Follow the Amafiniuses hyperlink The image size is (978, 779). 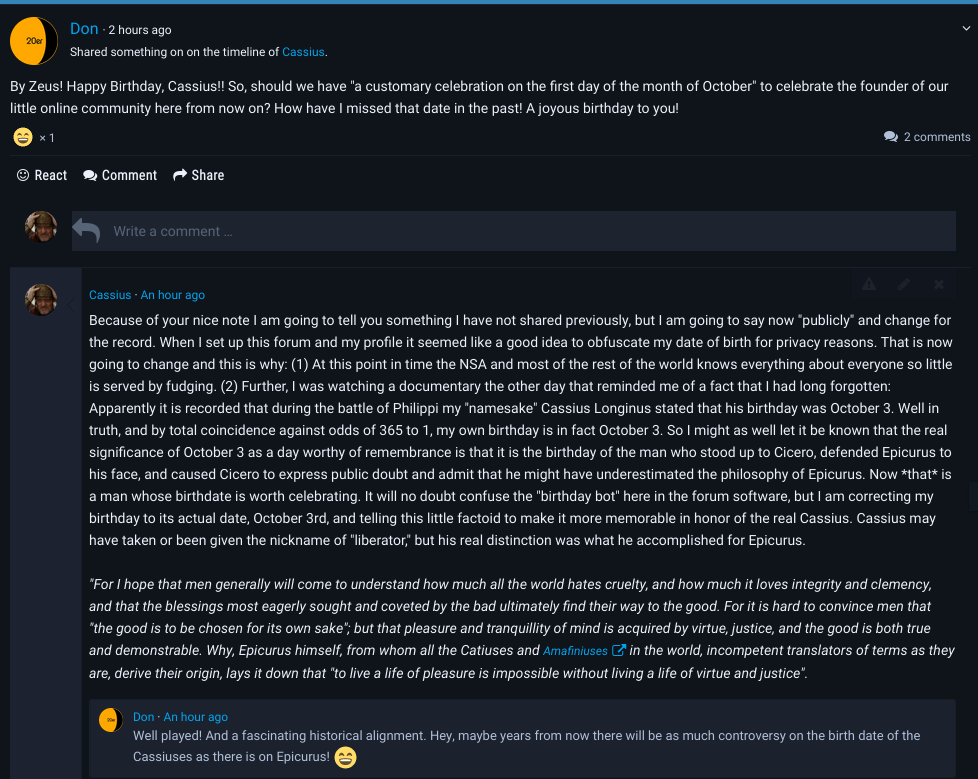click(x=575, y=650)
